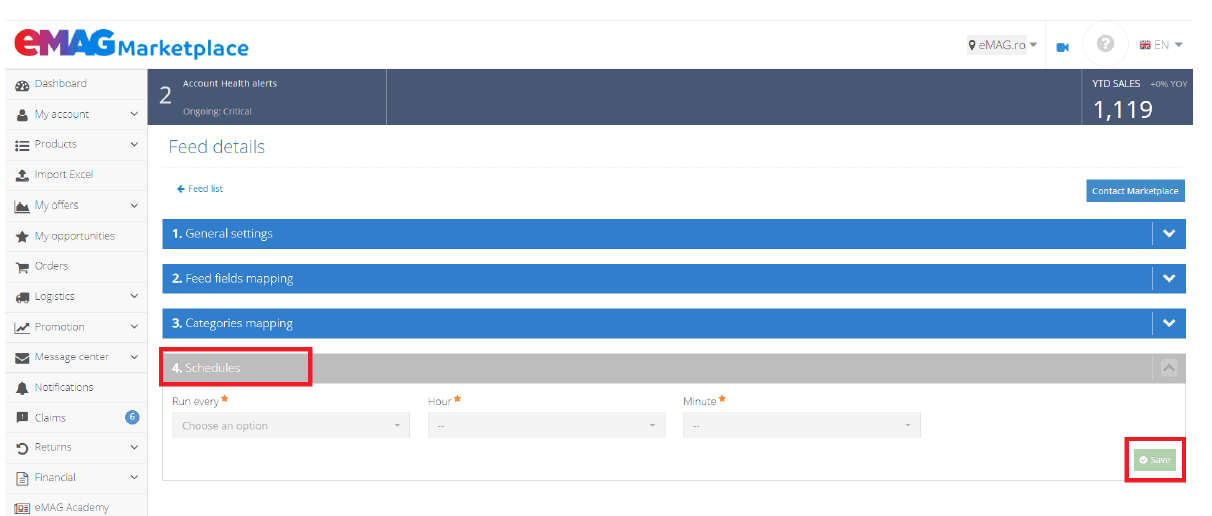Click the Feed details heading
1212x516 pixels.
tap(217, 147)
